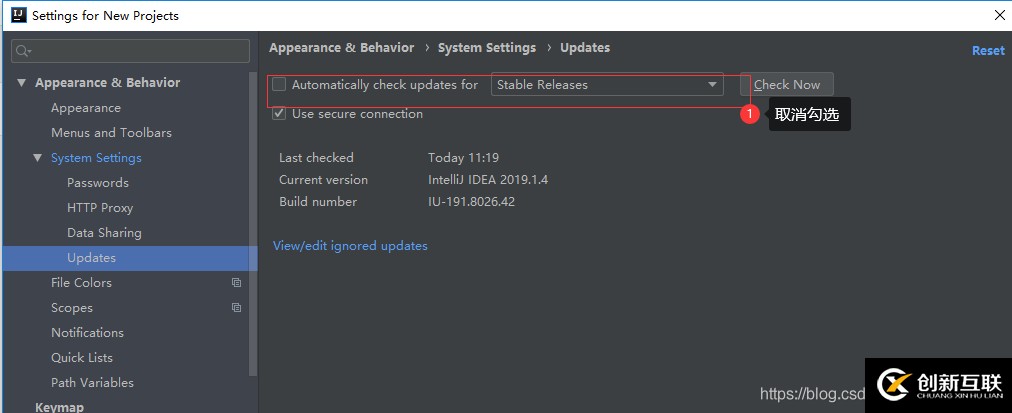
Task: Collapse the System Settings tree node
Action: [37, 158]
